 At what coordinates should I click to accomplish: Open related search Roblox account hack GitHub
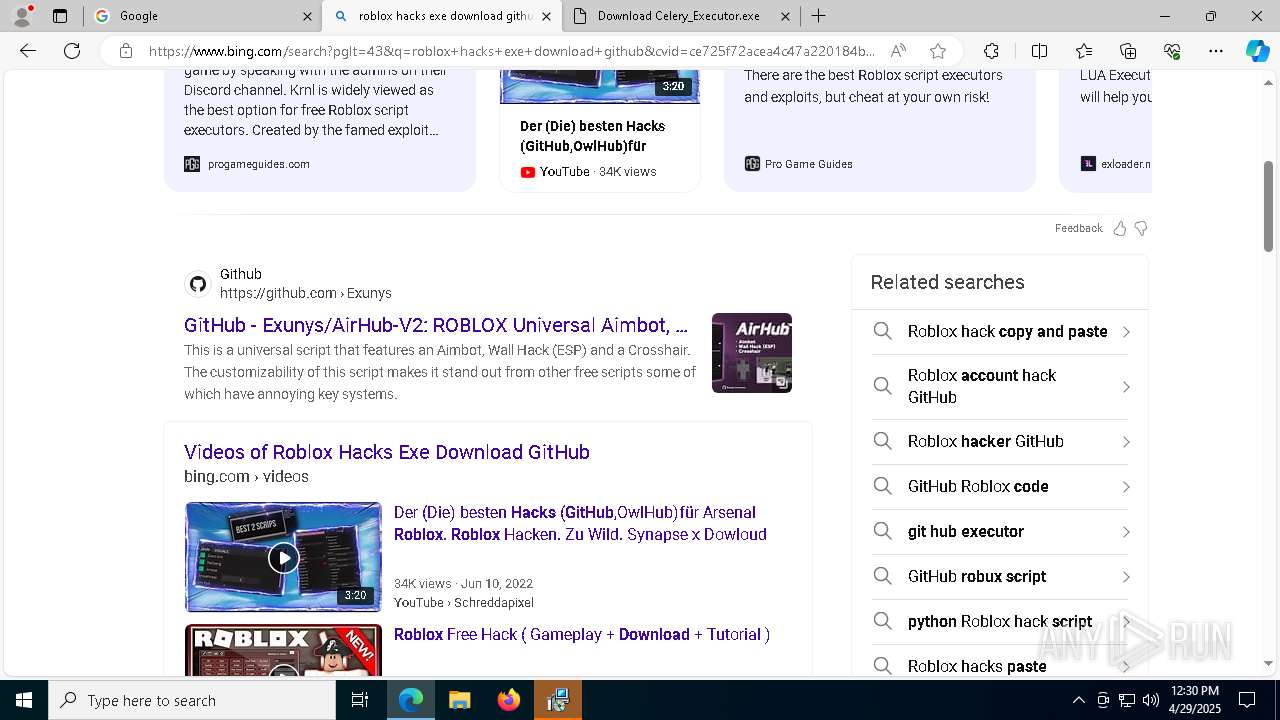pyautogui.click(x=1001, y=386)
